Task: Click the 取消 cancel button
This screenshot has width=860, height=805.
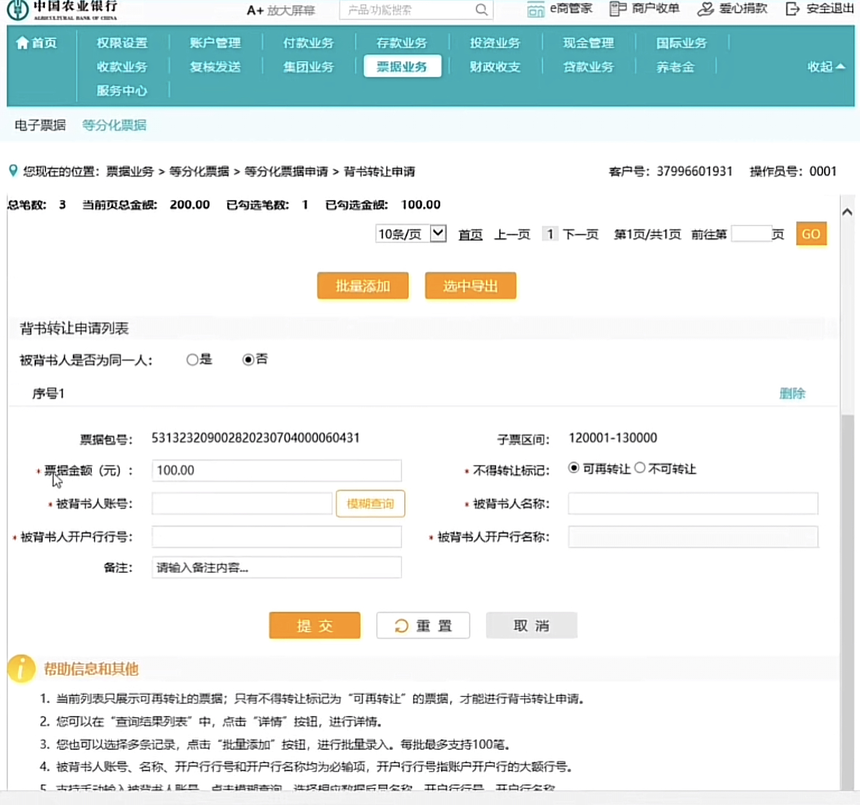Action: pyautogui.click(x=531, y=625)
